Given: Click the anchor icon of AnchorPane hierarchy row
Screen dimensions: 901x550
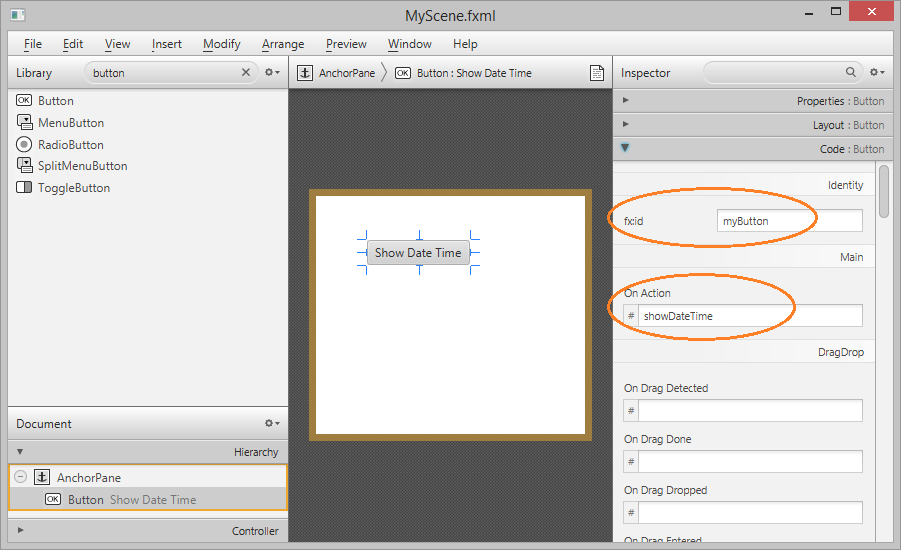Looking at the screenshot, I should tap(42, 477).
